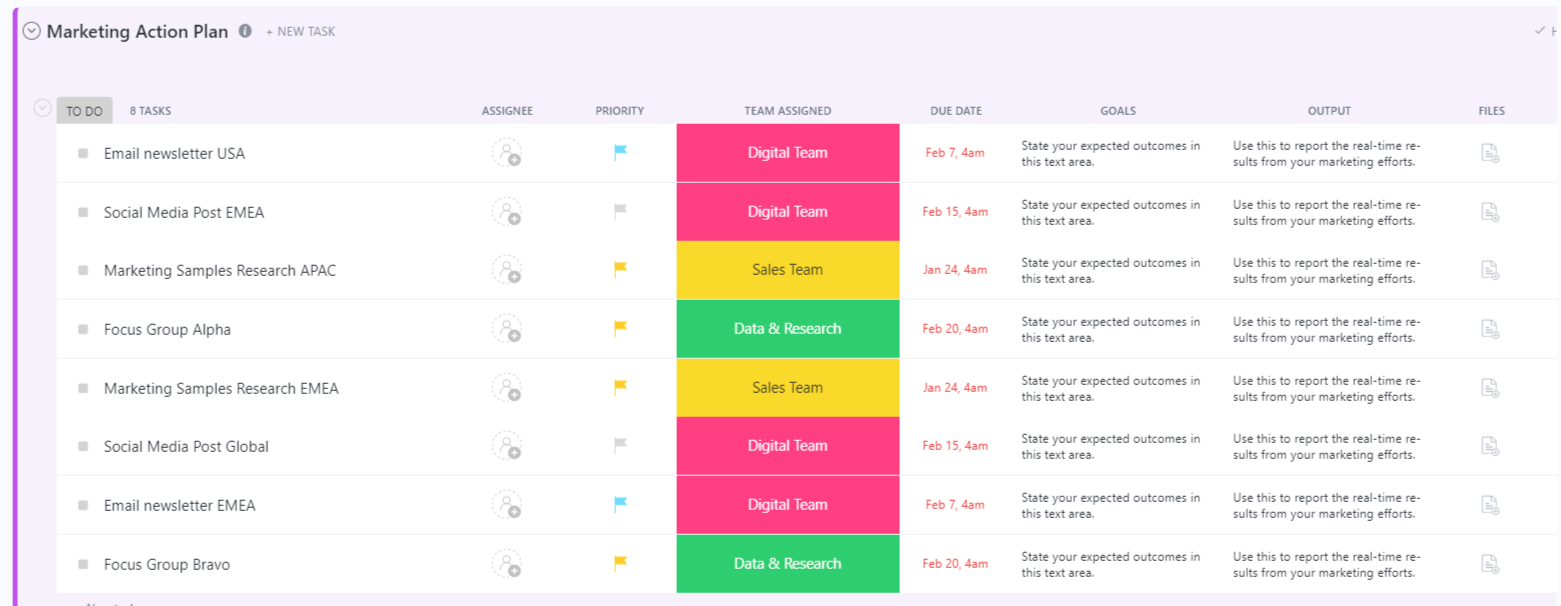Viewport: 1561px width, 606px height.
Task: Set the priority flag on Social Media Post Global
Action: (620, 446)
